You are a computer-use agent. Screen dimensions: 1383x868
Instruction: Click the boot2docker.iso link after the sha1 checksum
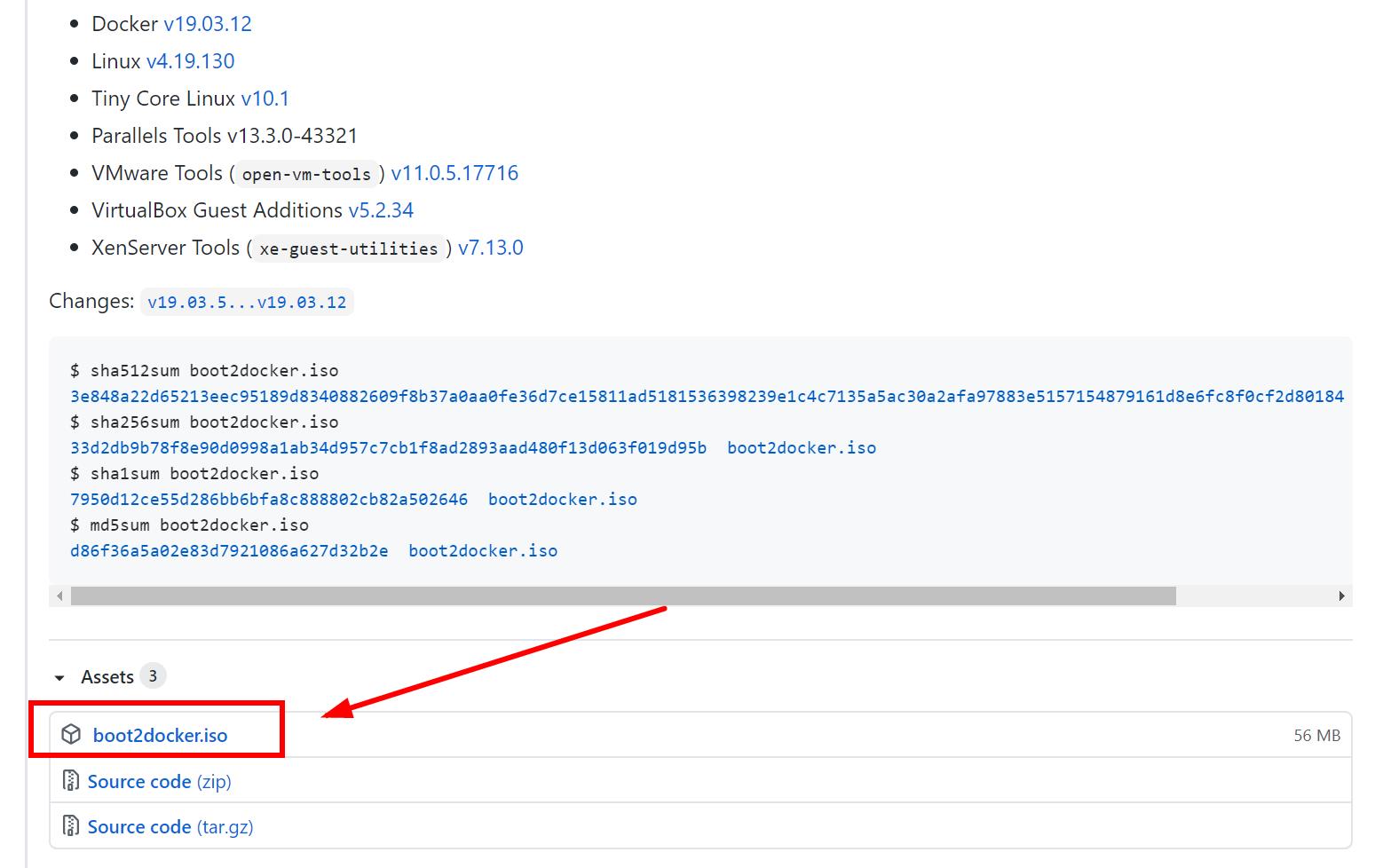pyautogui.click(x=561, y=499)
